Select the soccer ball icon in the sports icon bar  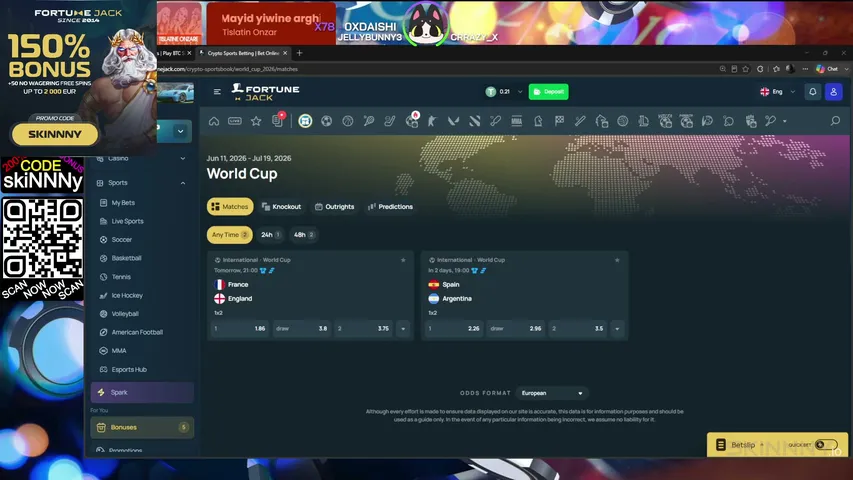pyautogui.click(x=326, y=121)
